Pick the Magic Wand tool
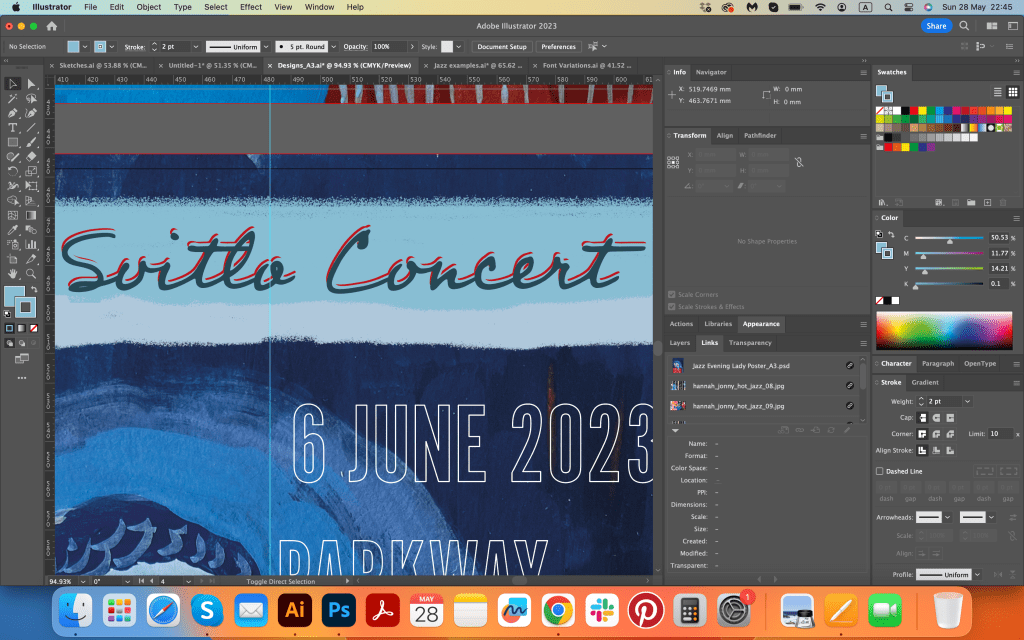 click(x=13, y=99)
